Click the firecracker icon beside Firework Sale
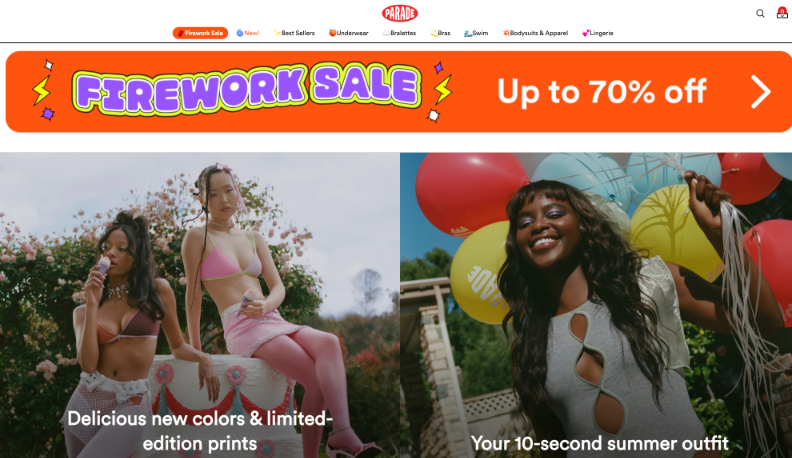 pyautogui.click(x=180, y=33)
